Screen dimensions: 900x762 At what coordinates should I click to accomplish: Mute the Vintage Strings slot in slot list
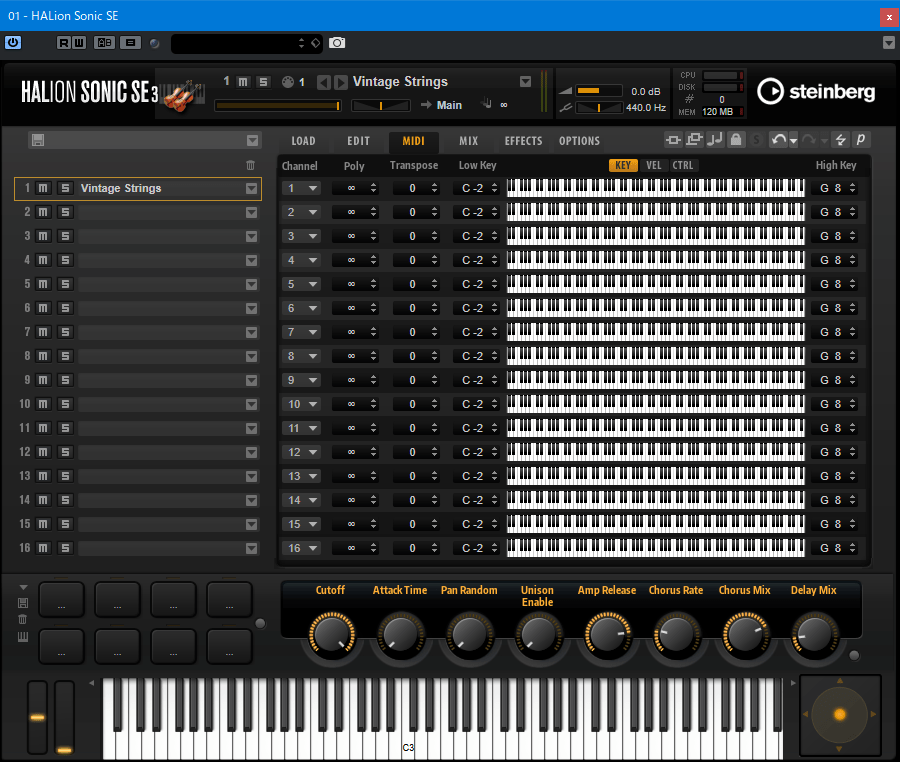[x=43, y=188]
